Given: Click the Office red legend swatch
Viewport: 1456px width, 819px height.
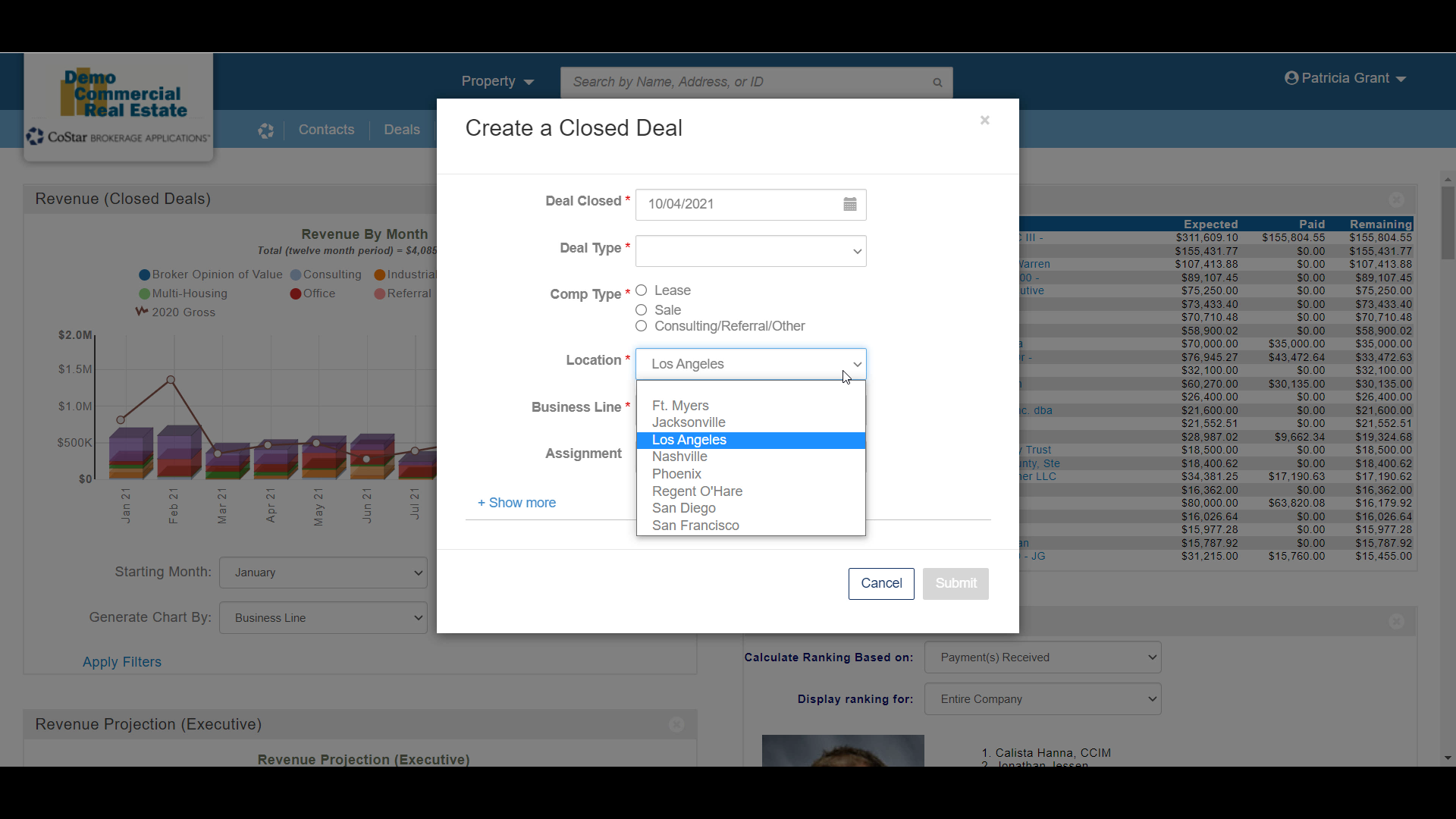Looking at the screenshot, I should click(x=296, y=294).
